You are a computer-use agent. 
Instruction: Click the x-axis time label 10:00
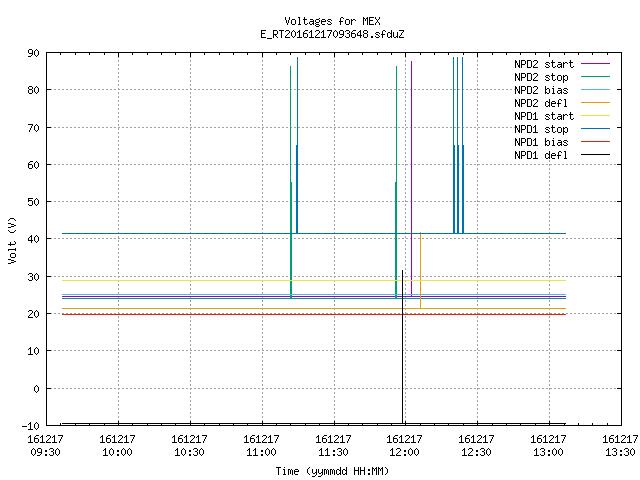click(x=118, y=452)
